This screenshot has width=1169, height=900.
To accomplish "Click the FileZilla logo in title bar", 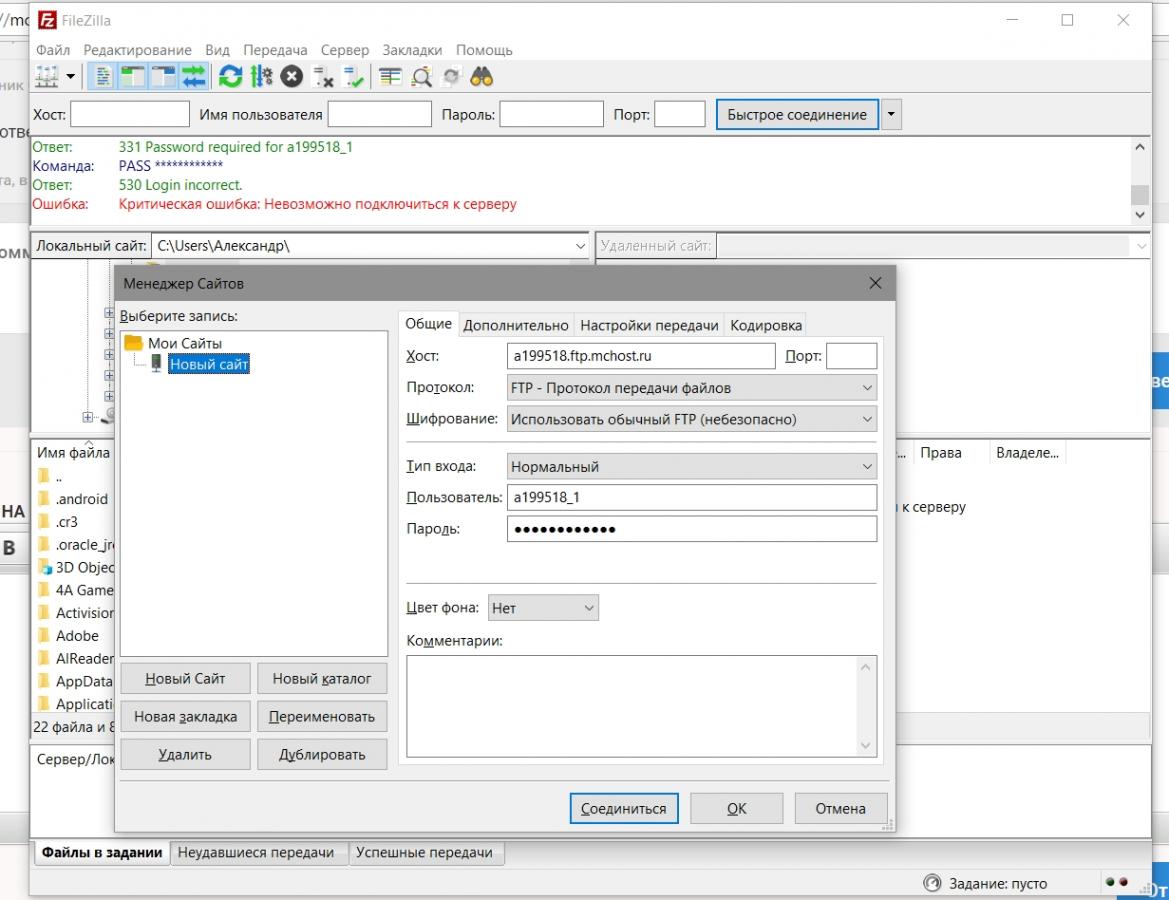I will [47, 20].
